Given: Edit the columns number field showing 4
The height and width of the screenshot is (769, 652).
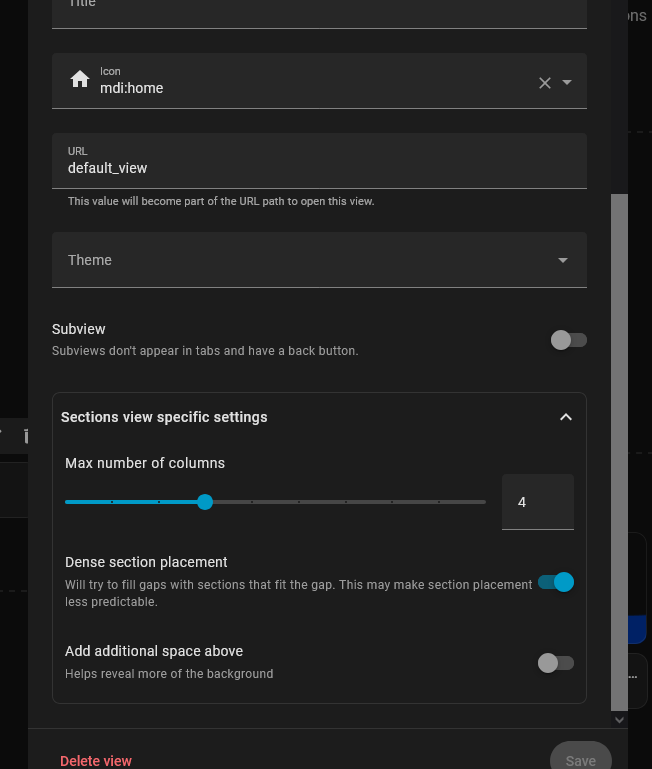Looking at the screenshot, I should (x=538, y=502).
